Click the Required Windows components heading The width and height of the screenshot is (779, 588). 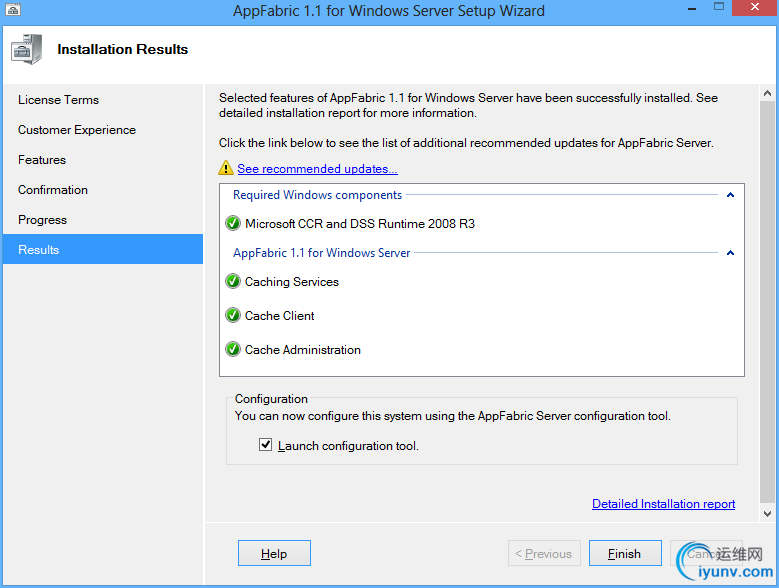pos(317,195)
